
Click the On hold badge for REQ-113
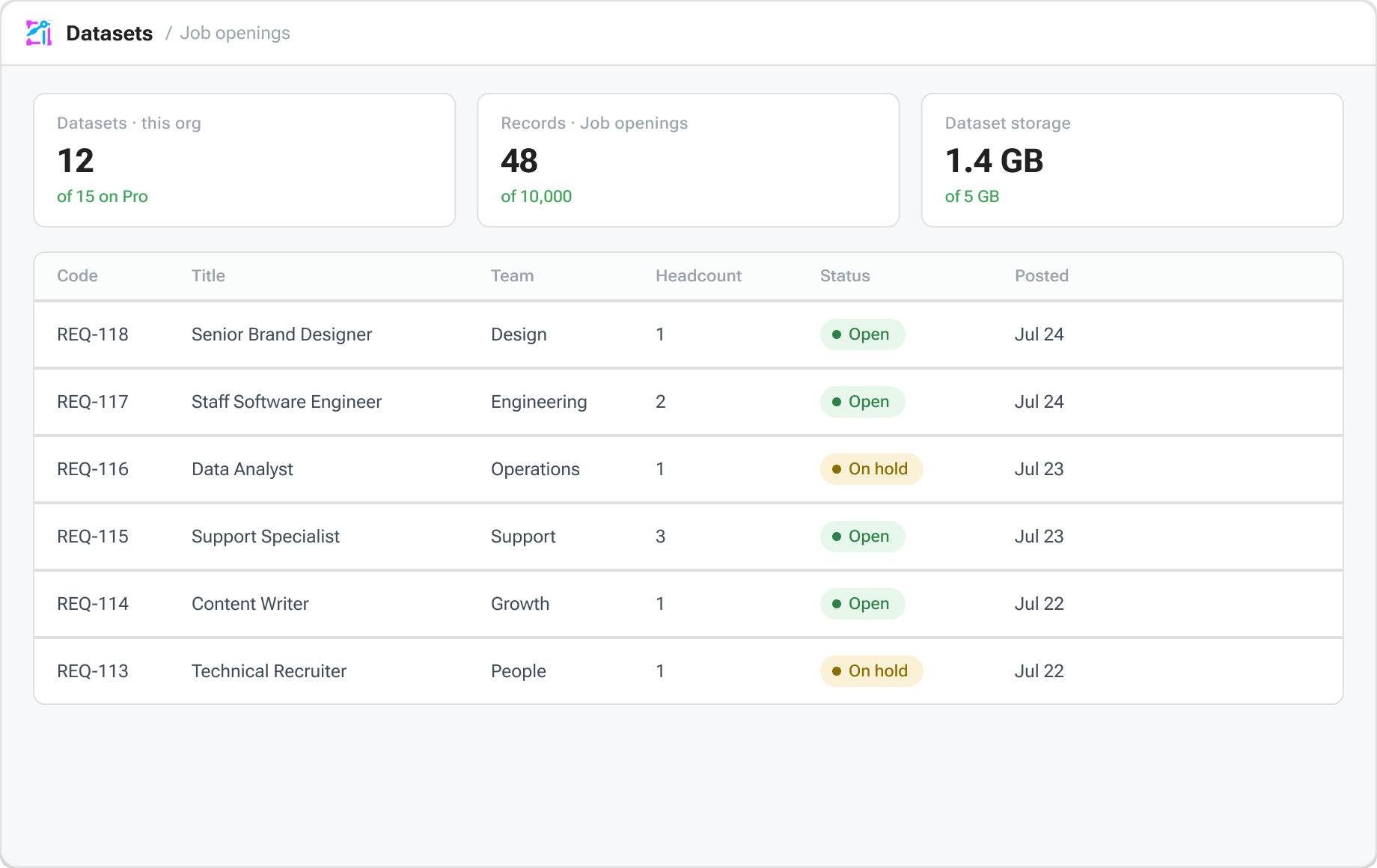point(871,671)
